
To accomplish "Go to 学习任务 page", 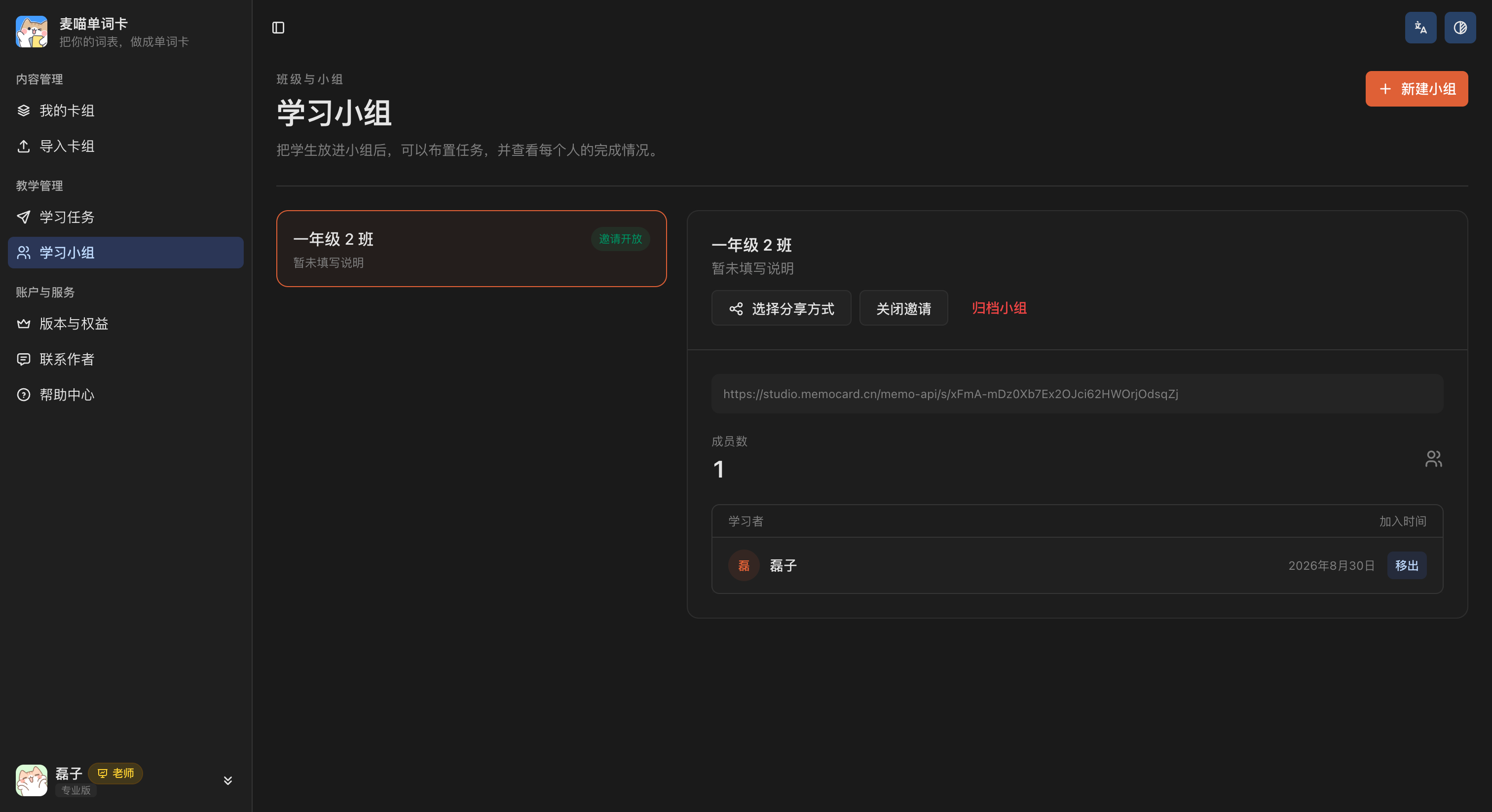I will [x=126, y=217].
